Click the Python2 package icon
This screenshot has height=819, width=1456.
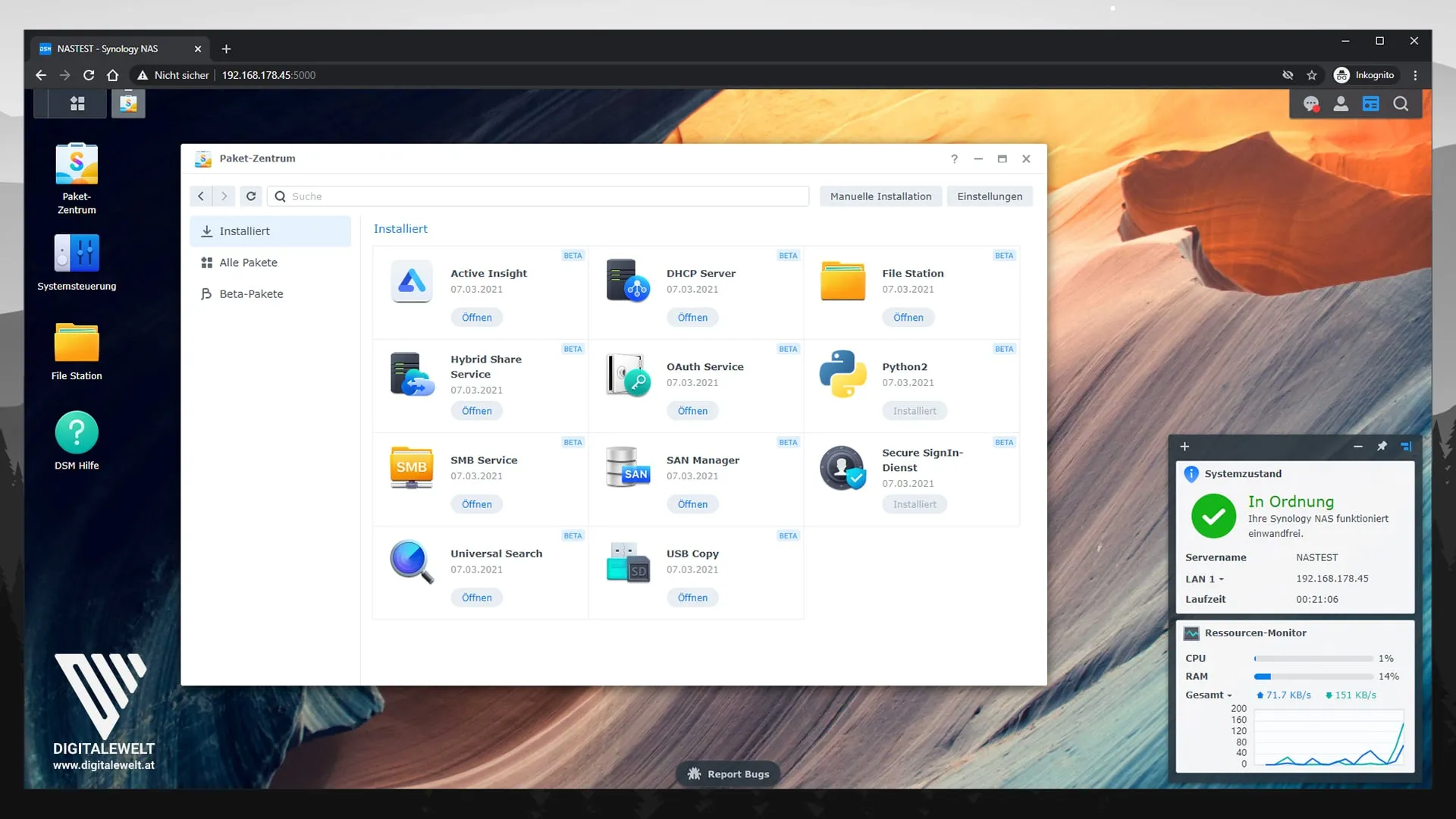(x=843, y=374)
